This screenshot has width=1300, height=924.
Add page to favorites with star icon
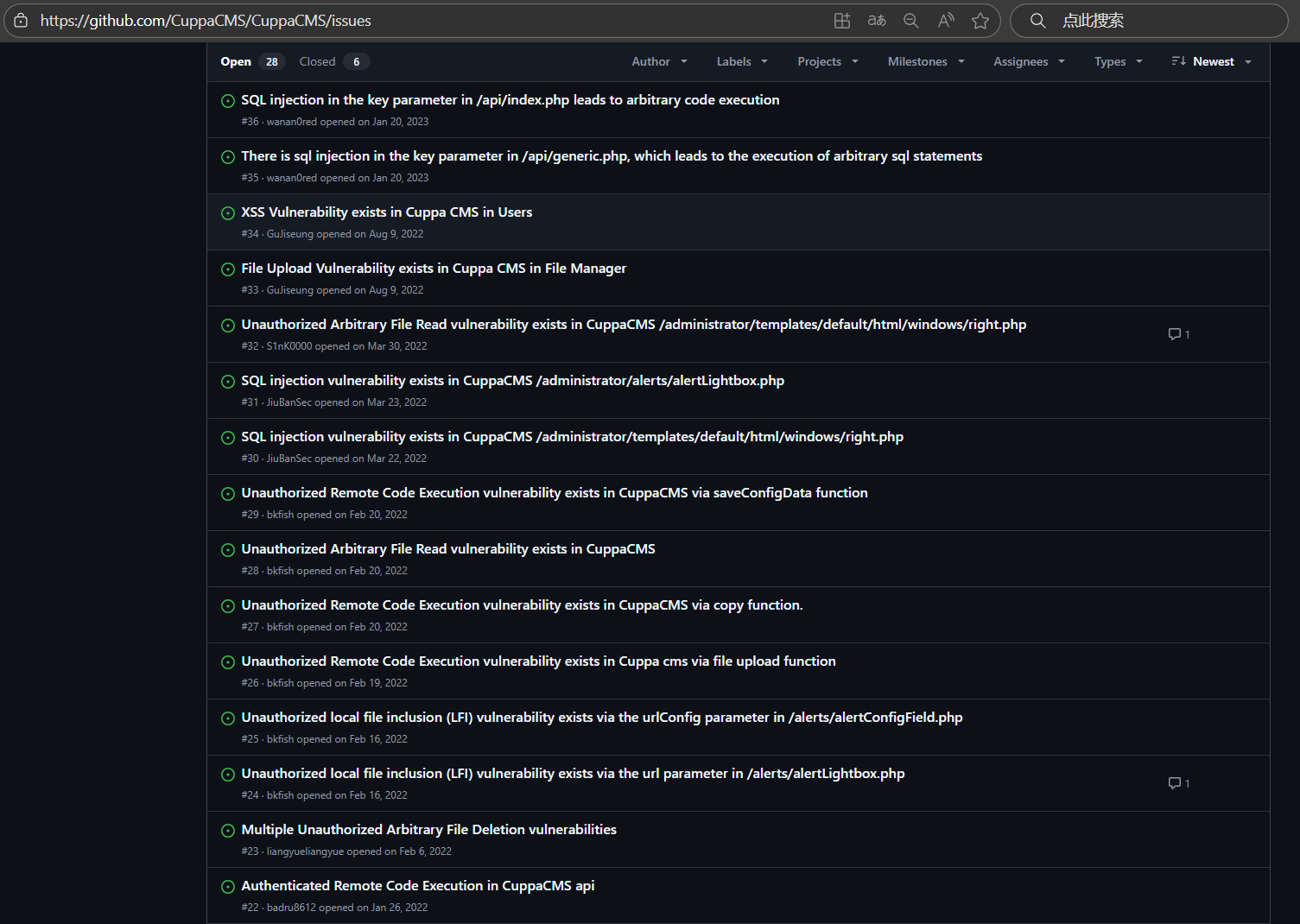tap(980, 21)
